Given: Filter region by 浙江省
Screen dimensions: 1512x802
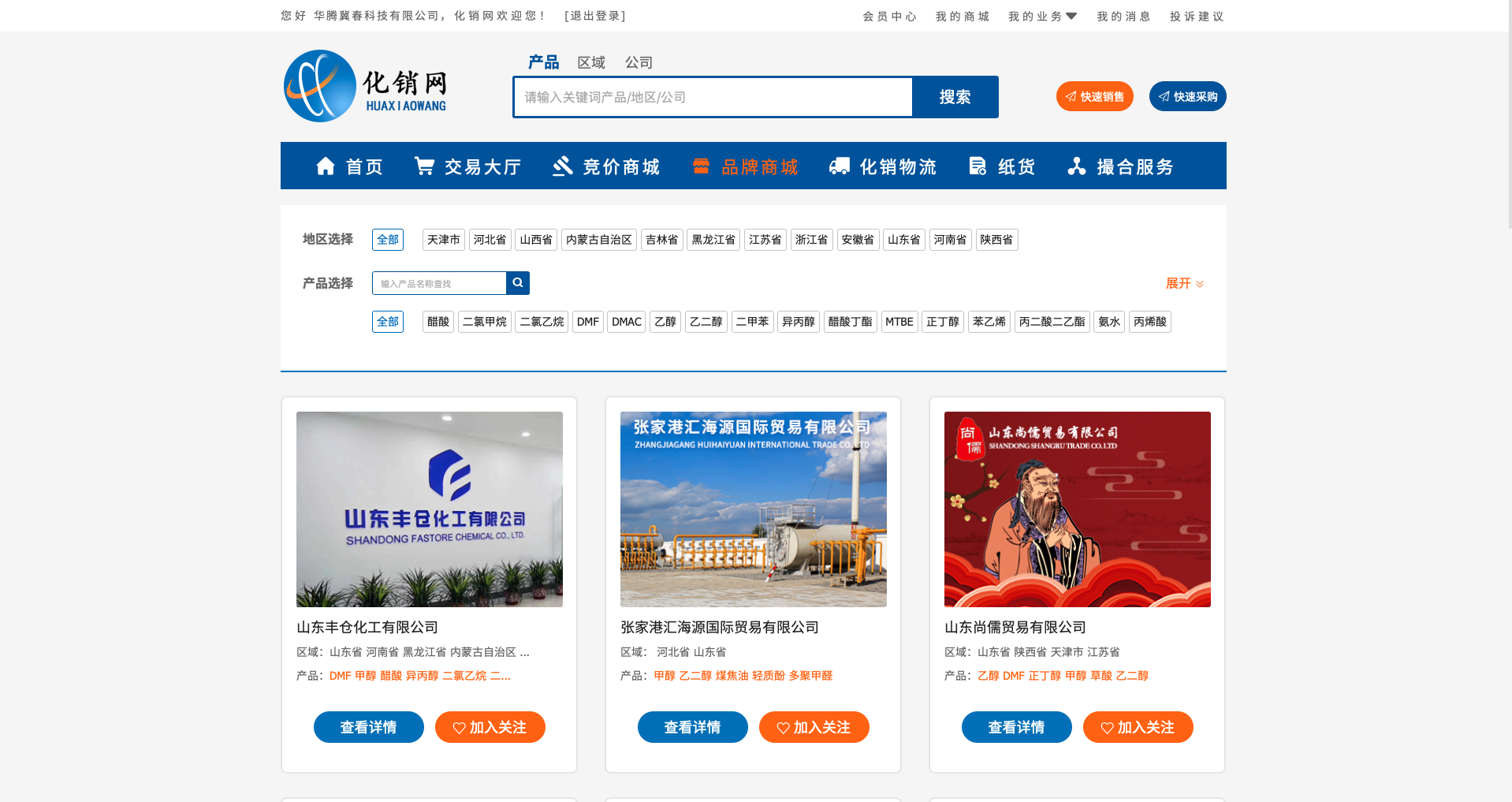Looking at the screenshot, I should [x=812, y=240].
